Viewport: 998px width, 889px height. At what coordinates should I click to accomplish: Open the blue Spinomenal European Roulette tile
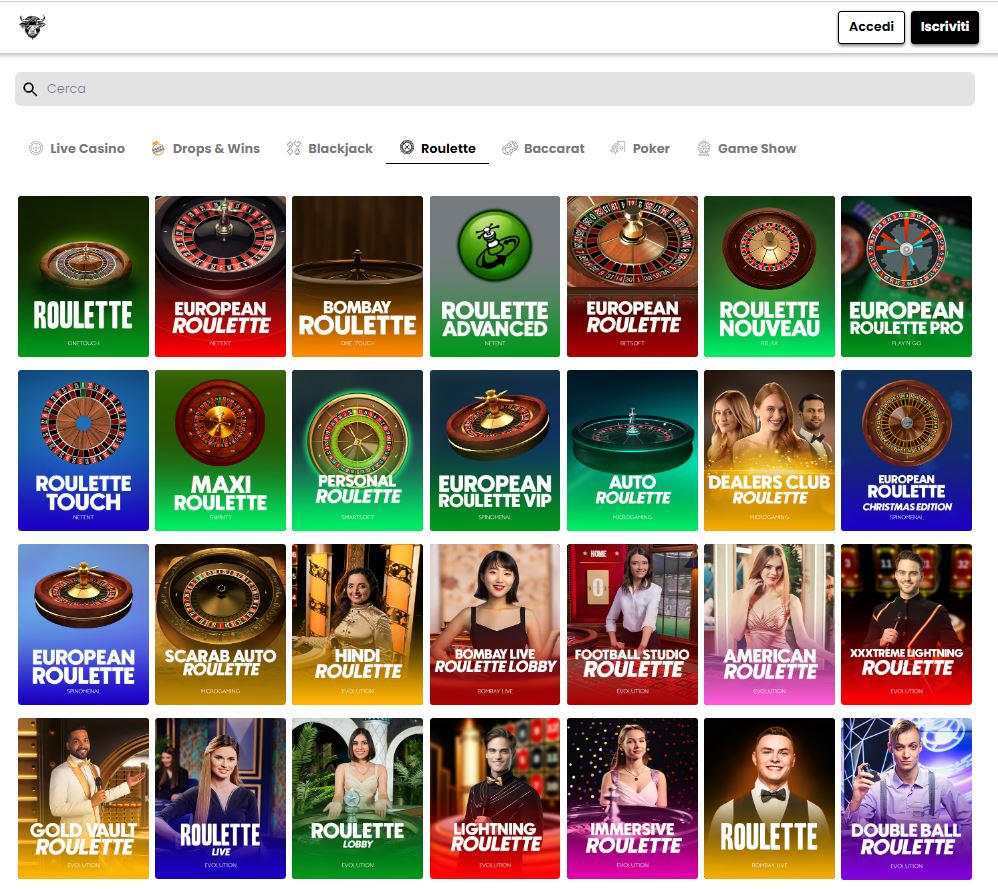pos(83,624)
